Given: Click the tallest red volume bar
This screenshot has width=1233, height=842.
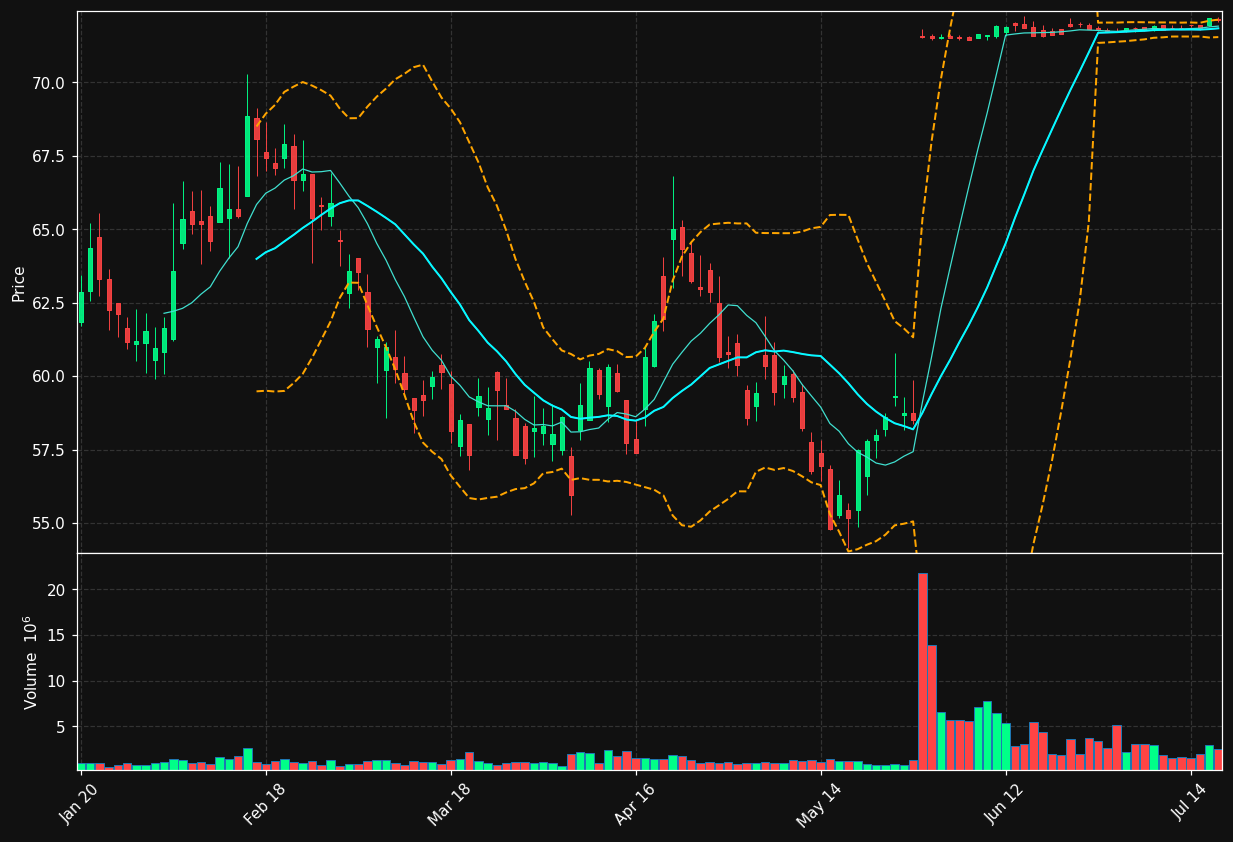Looking at the screenshot, I should point(923,671).
